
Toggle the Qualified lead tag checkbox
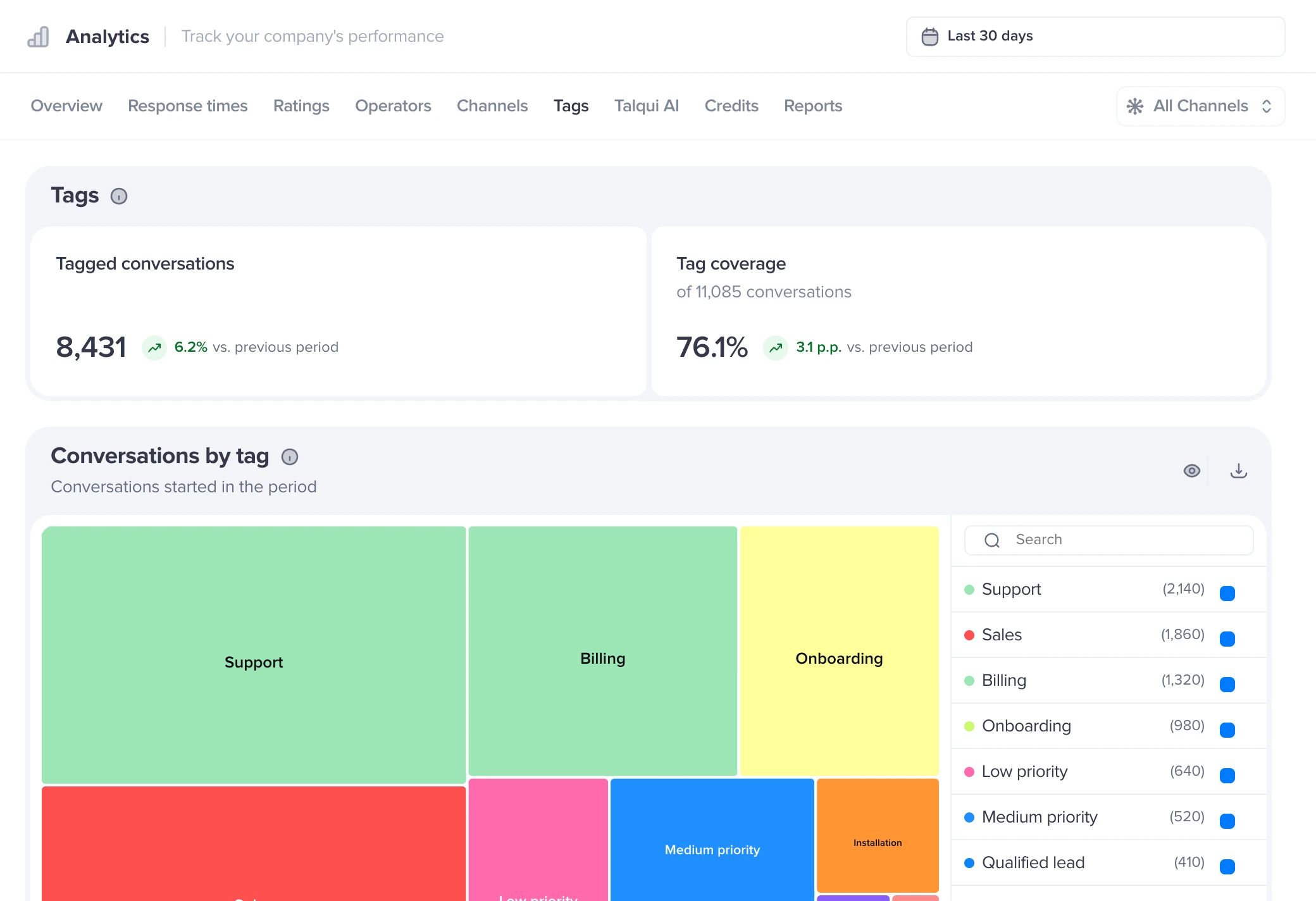point(1227,866)
